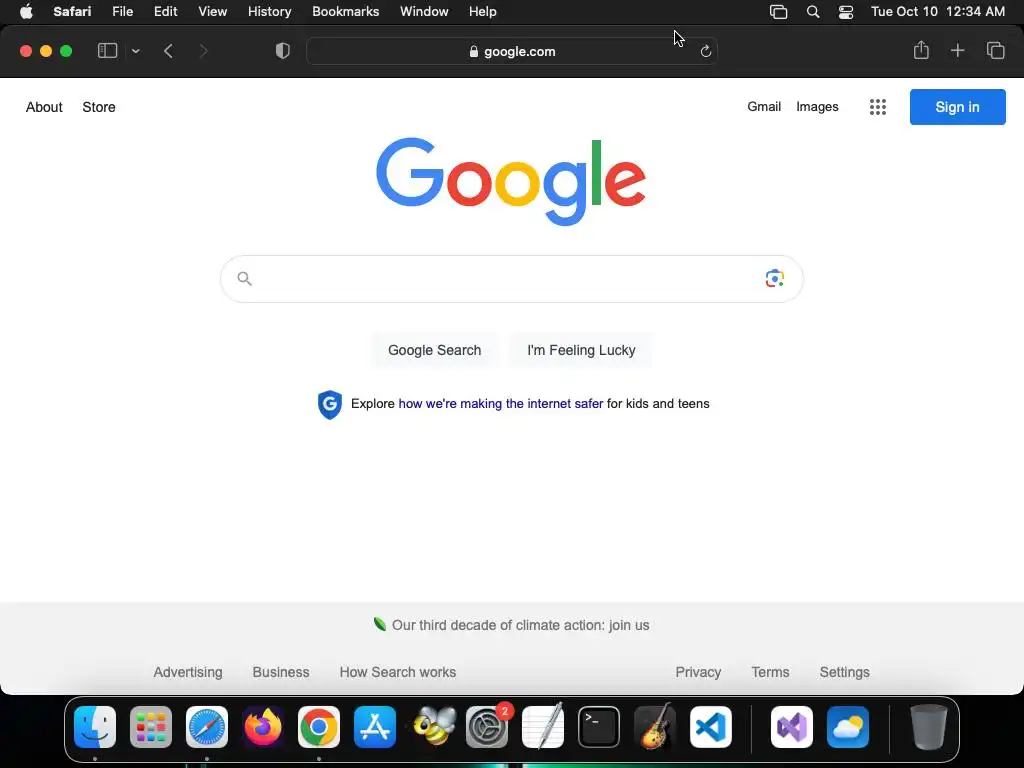
Task: Open the Window menu
Action: pos(424,11)
